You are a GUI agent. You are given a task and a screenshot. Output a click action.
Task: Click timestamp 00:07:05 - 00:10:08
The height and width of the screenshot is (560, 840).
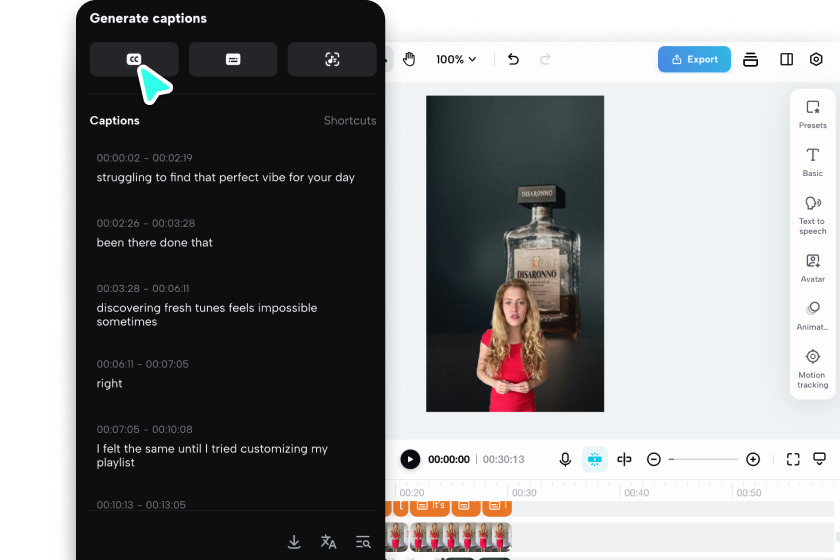pos(145,430)
